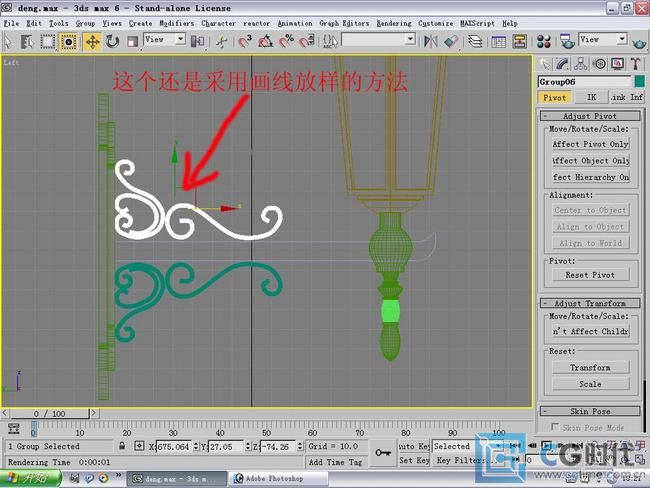The height and width of the screenshot is (488, 650).
Task: Toggle the Selection Lock padlock icon
Action: [122, 446]
